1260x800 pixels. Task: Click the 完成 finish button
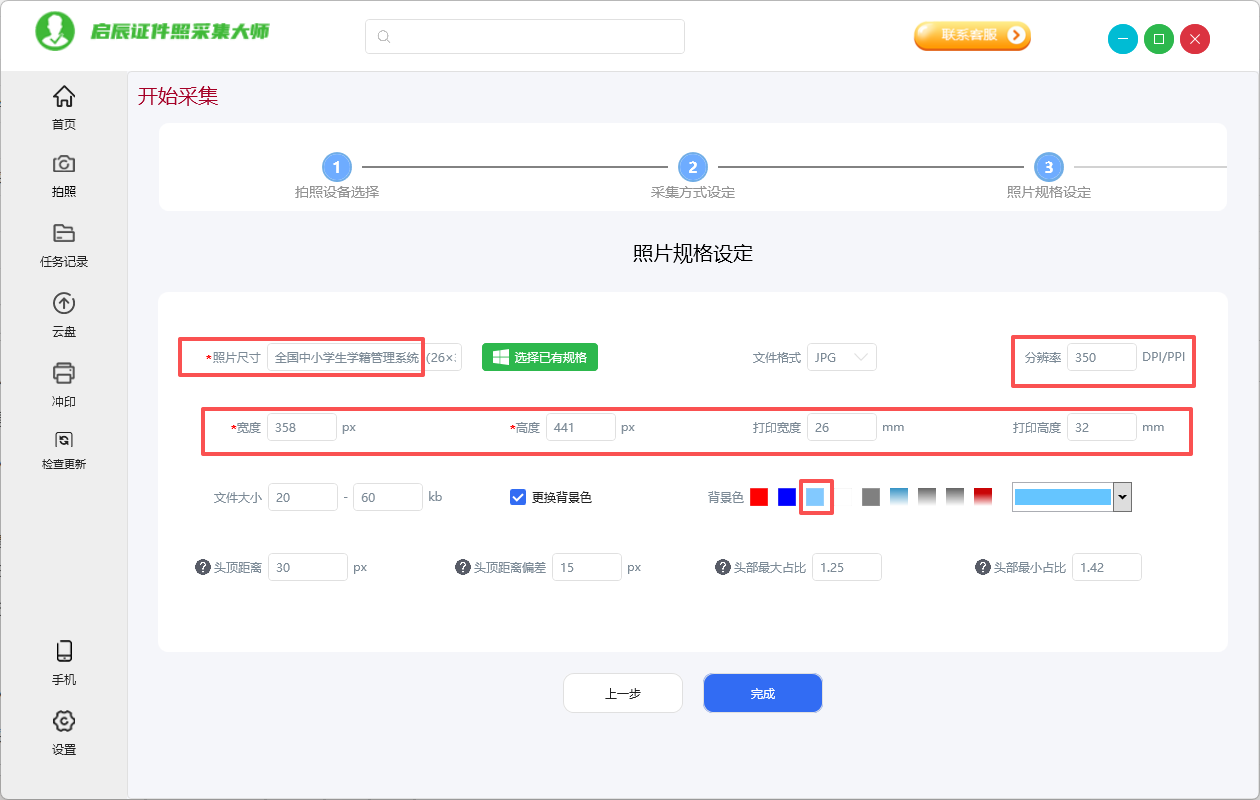[763, 693]
